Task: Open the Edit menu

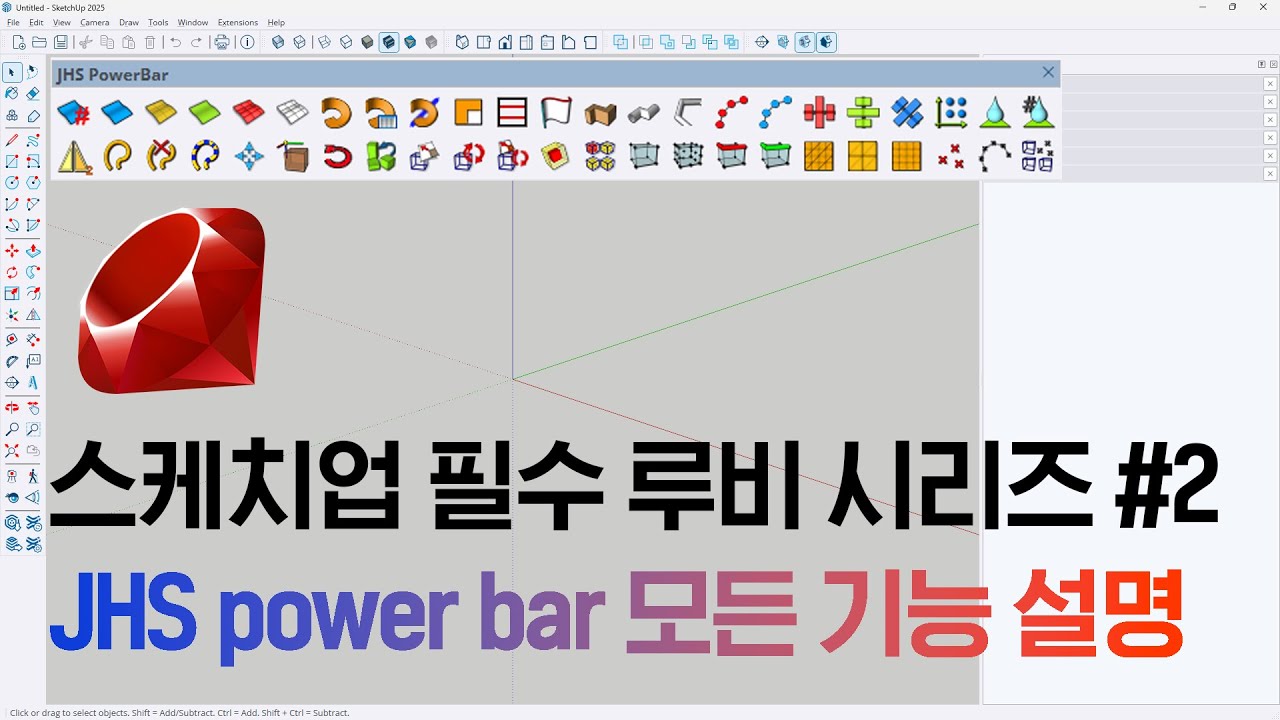Action: [36, 22]
